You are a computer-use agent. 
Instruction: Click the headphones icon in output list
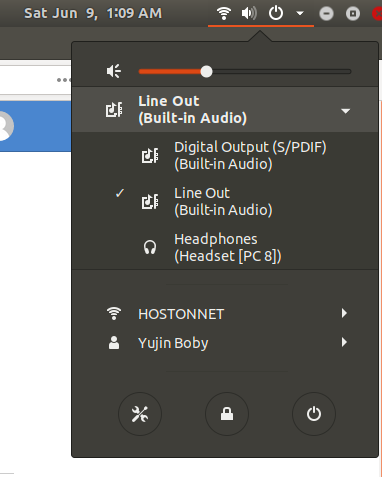click(x=150, y=248)
